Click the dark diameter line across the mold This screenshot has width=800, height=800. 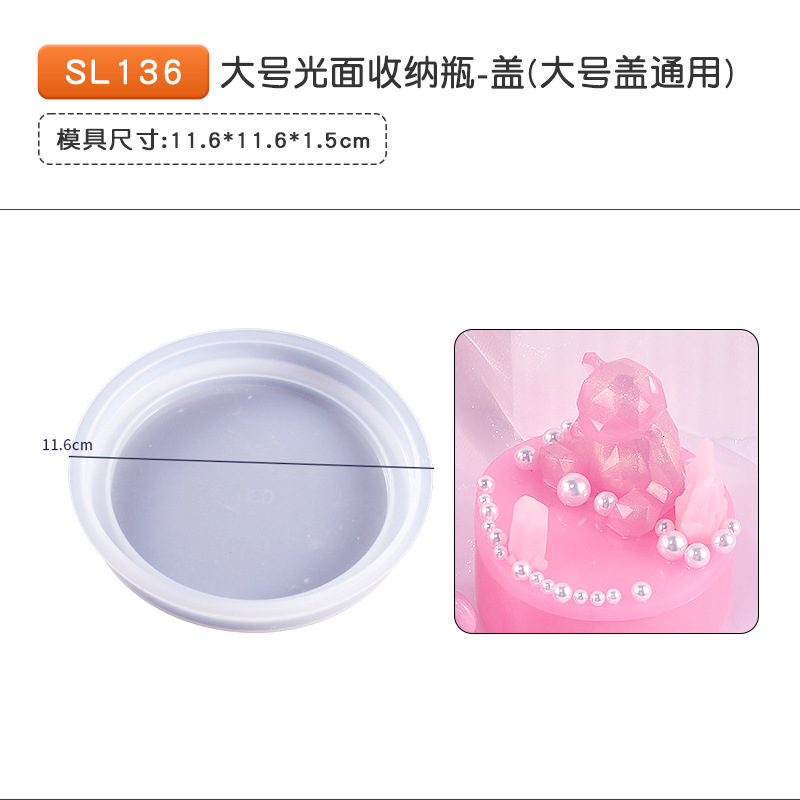[x=252, y=462]
